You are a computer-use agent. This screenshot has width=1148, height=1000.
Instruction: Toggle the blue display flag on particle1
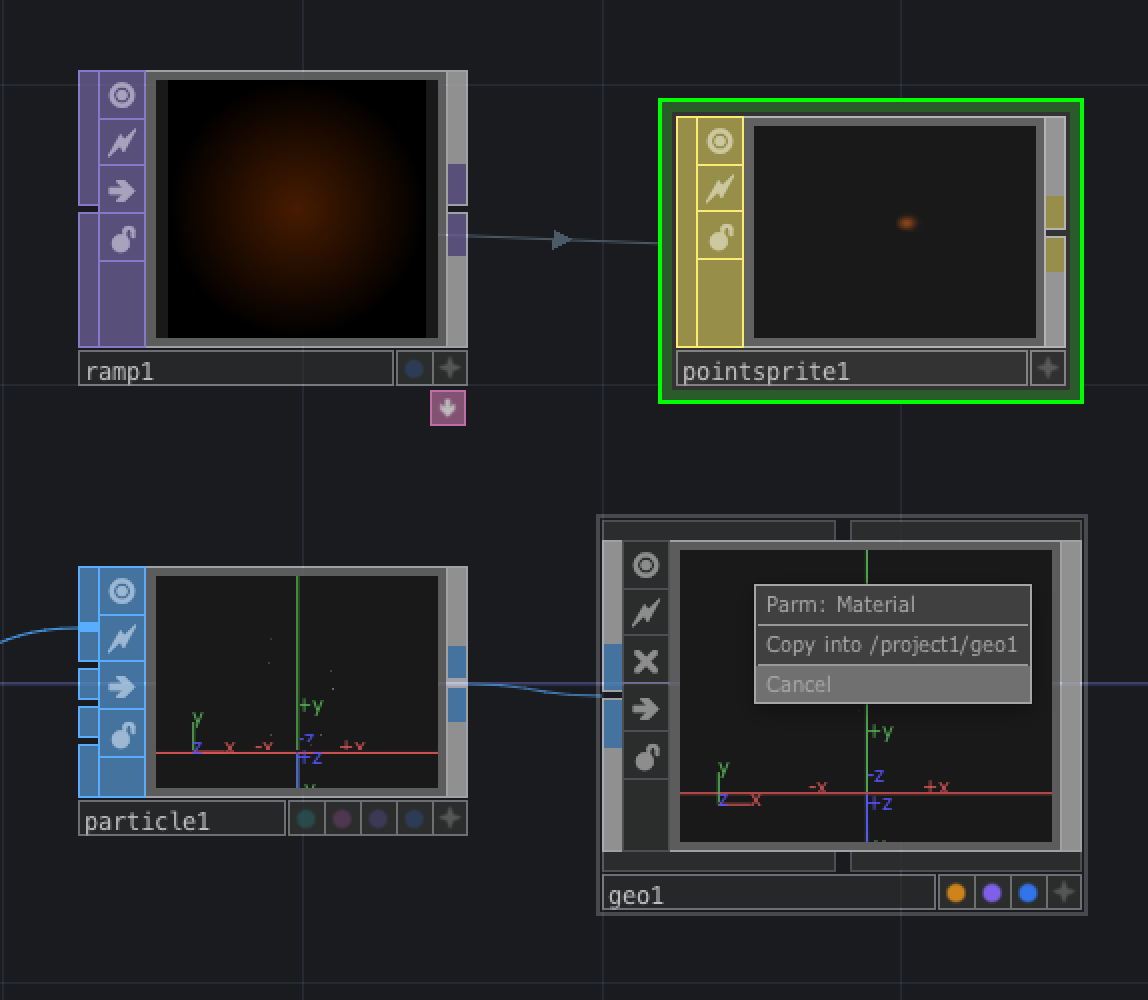414,818
